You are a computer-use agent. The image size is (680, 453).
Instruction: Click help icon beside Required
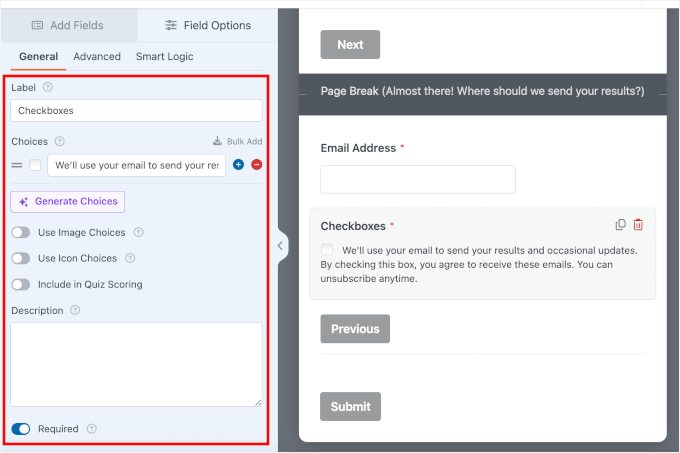coord(92,429)
